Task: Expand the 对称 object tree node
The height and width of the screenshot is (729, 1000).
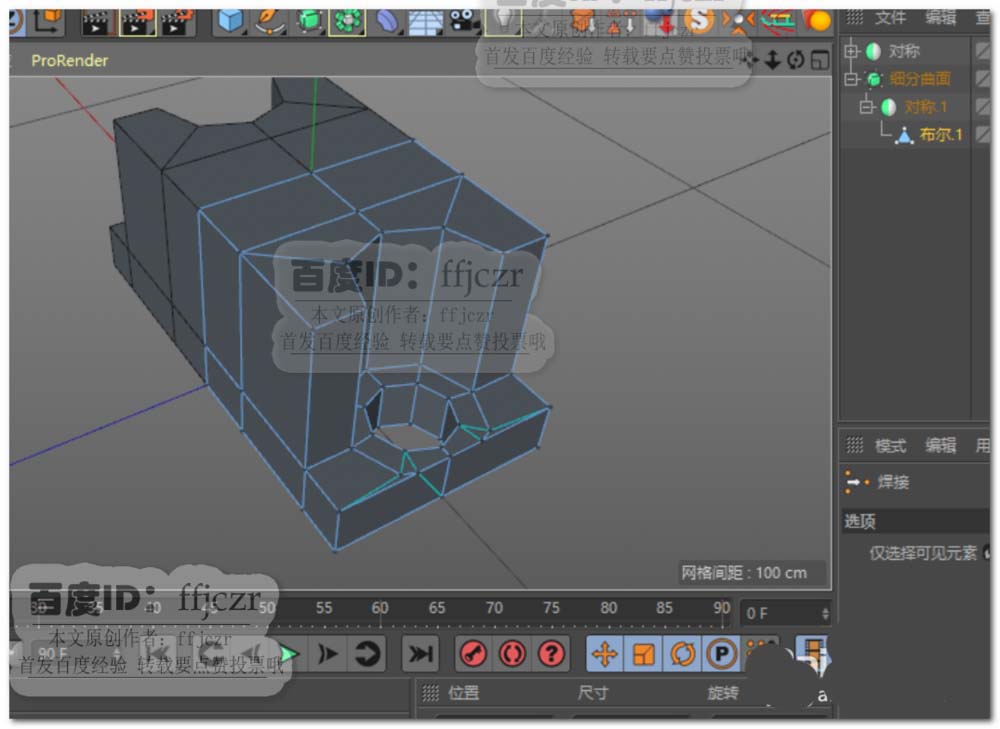Action: click(851, 50)
